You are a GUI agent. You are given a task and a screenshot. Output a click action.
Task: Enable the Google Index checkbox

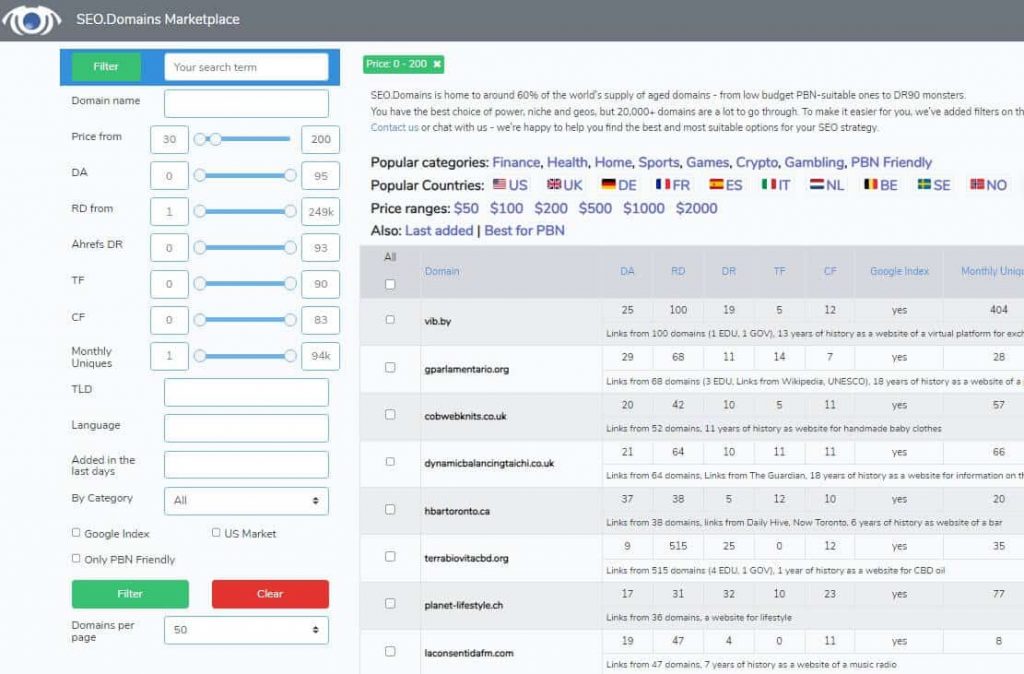76,532
